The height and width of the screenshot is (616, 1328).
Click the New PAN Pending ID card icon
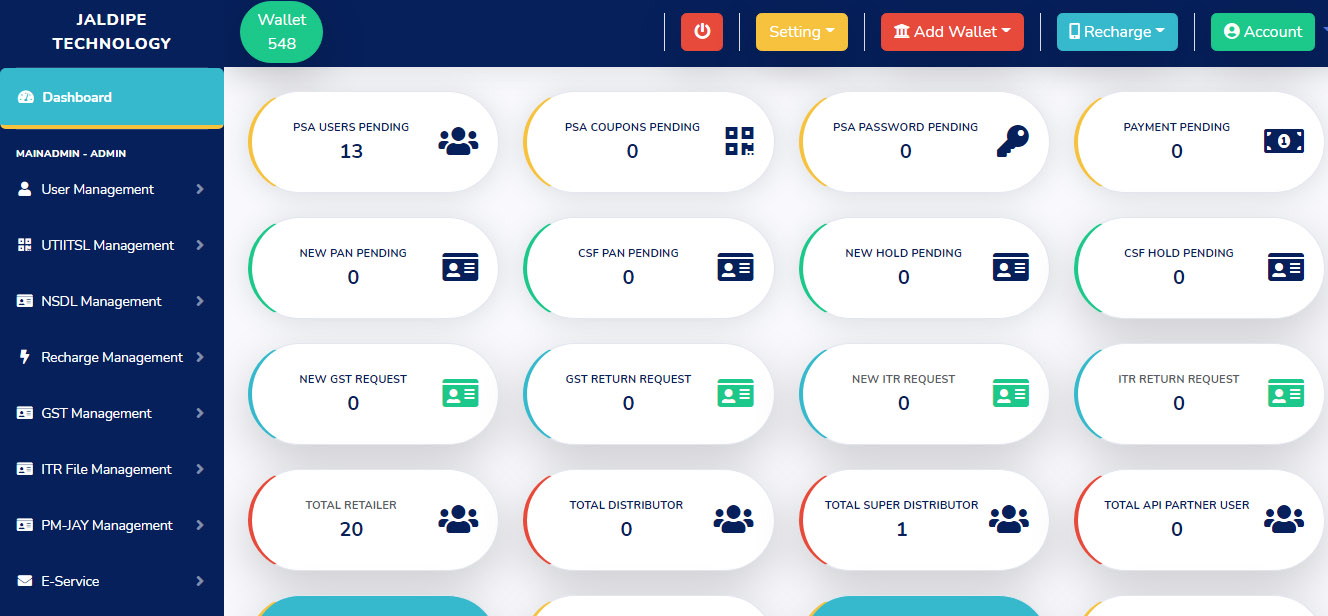[x=460, y=267]
